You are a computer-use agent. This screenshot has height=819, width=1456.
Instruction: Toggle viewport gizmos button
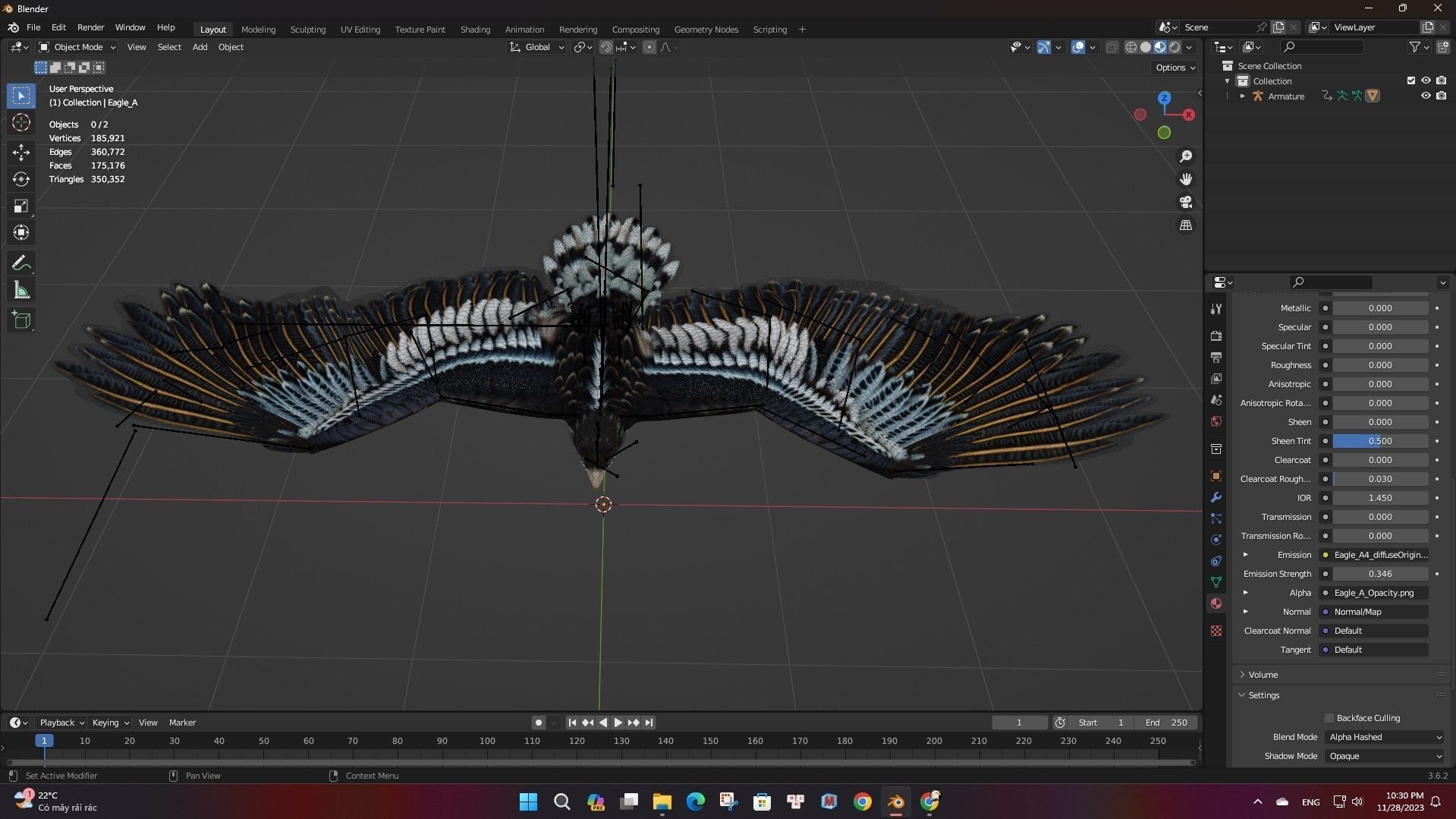[x=1044, y=47]
